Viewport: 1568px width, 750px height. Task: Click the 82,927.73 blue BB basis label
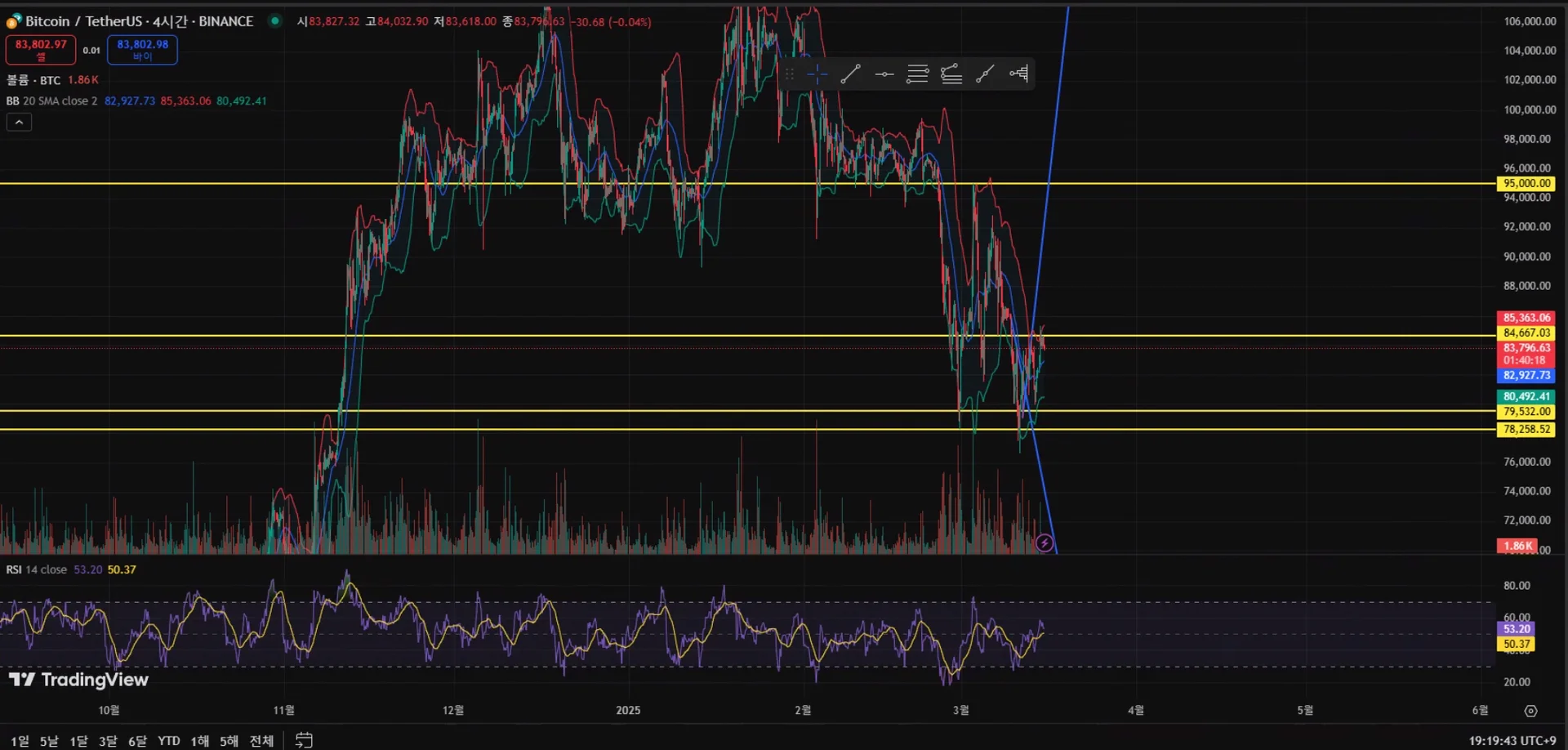pos(1526,375)
